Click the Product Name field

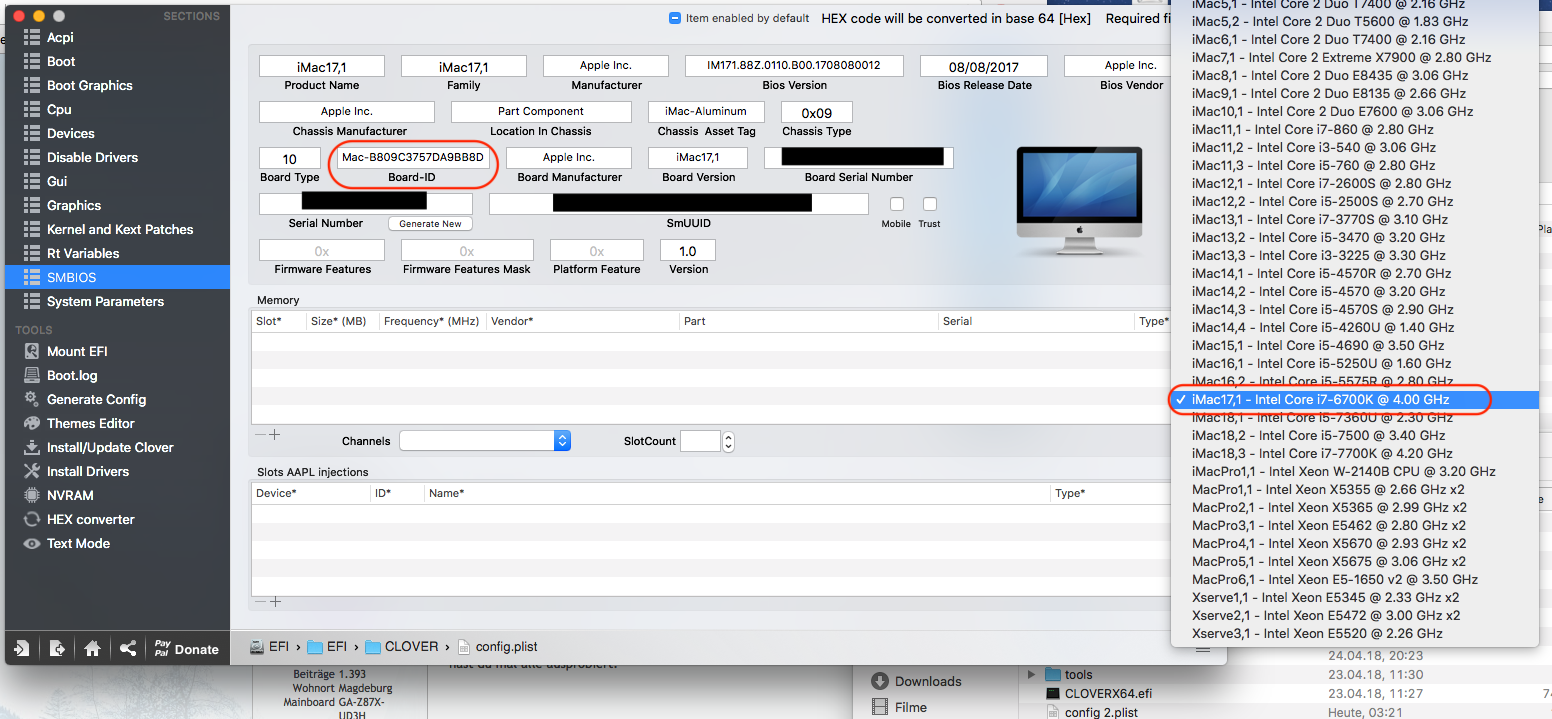pyautogui.click(x=322, y=66)
